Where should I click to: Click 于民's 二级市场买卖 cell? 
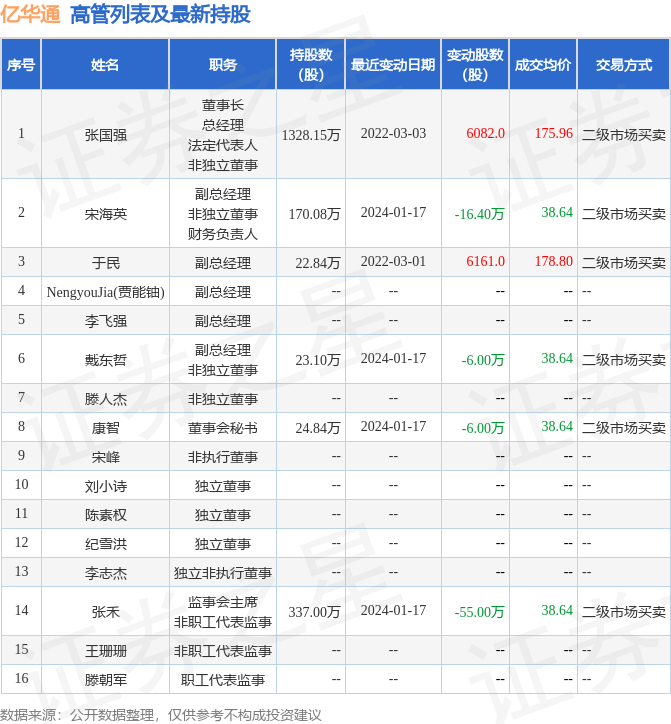[x=624, y=263]
